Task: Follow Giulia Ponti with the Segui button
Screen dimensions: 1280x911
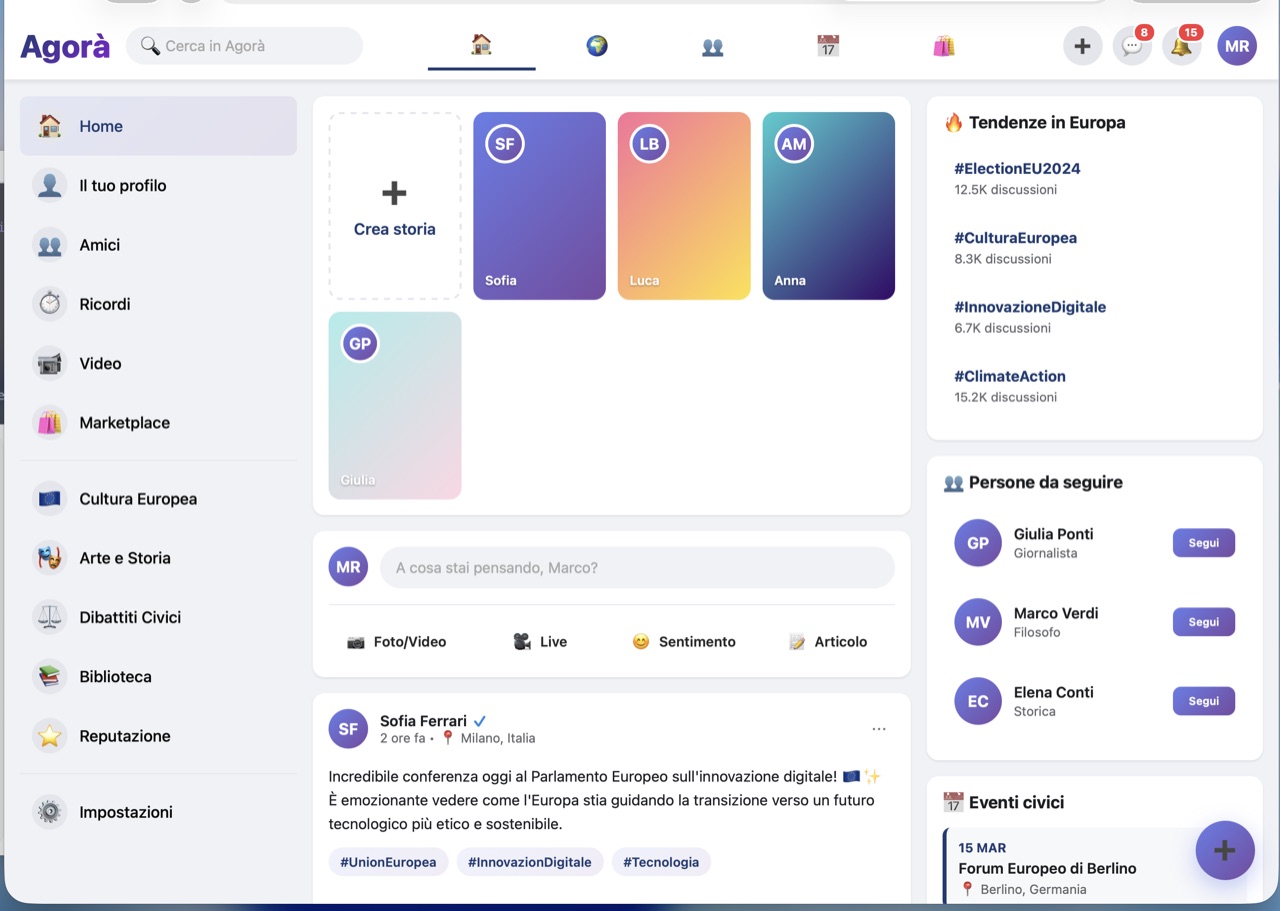Action: coord(1204,543)
